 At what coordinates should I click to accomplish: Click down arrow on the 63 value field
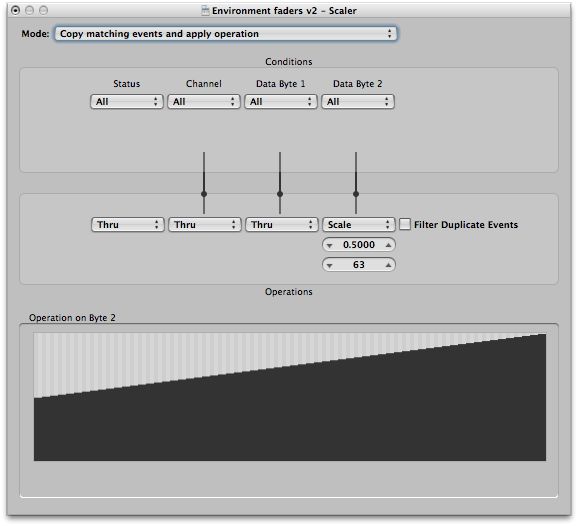(x=330, y=265)
